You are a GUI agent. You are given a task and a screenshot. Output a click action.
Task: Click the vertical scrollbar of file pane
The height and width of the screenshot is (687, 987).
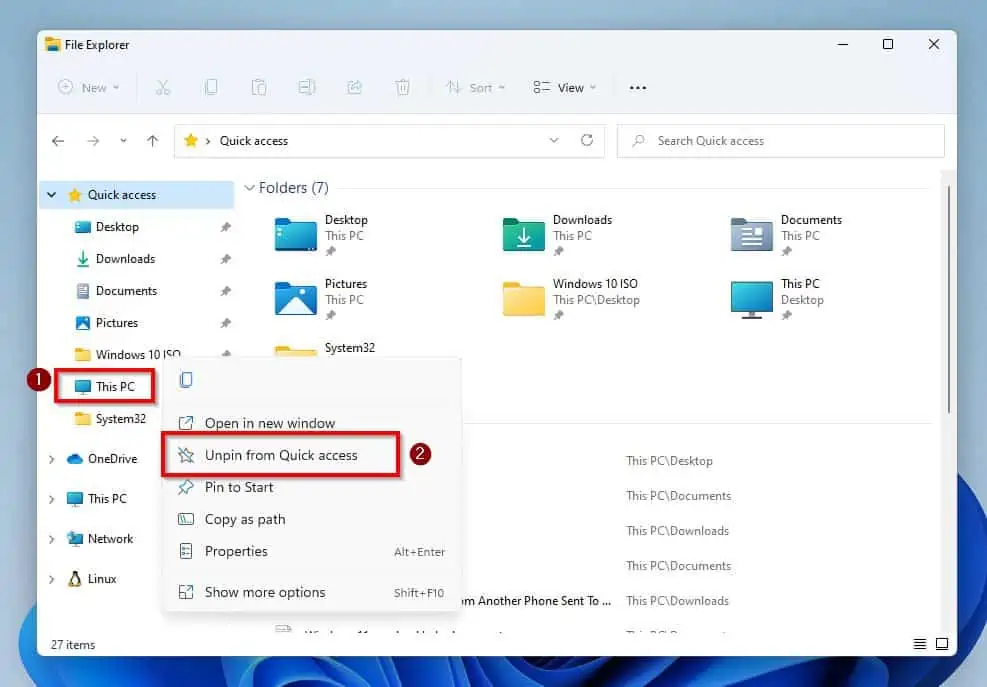click(949, 299)
